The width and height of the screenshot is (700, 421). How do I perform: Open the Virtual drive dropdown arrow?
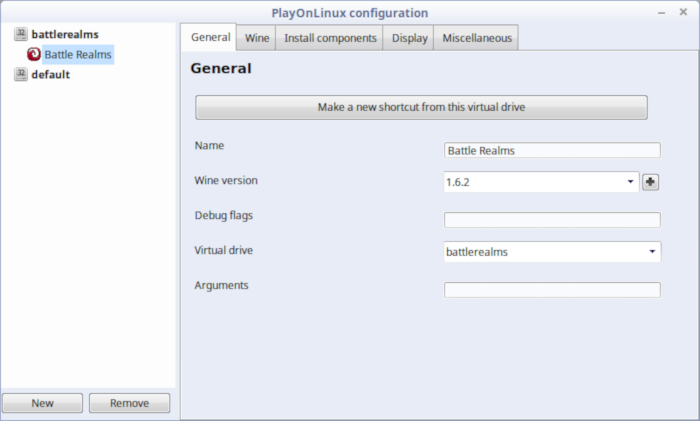[x=652, y=252]
